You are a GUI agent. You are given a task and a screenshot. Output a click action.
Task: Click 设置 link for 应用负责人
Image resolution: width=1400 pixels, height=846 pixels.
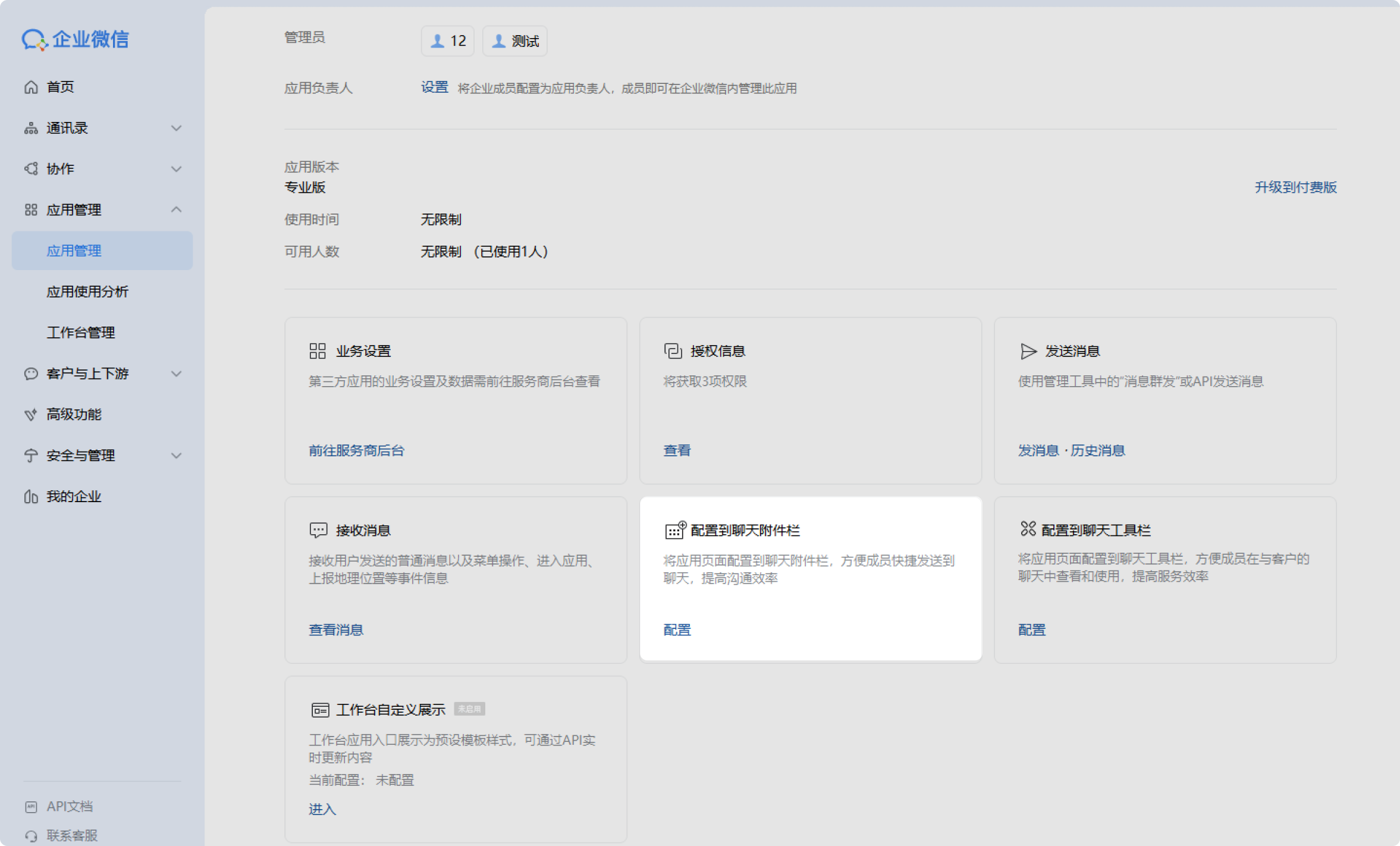coord(435,87)
